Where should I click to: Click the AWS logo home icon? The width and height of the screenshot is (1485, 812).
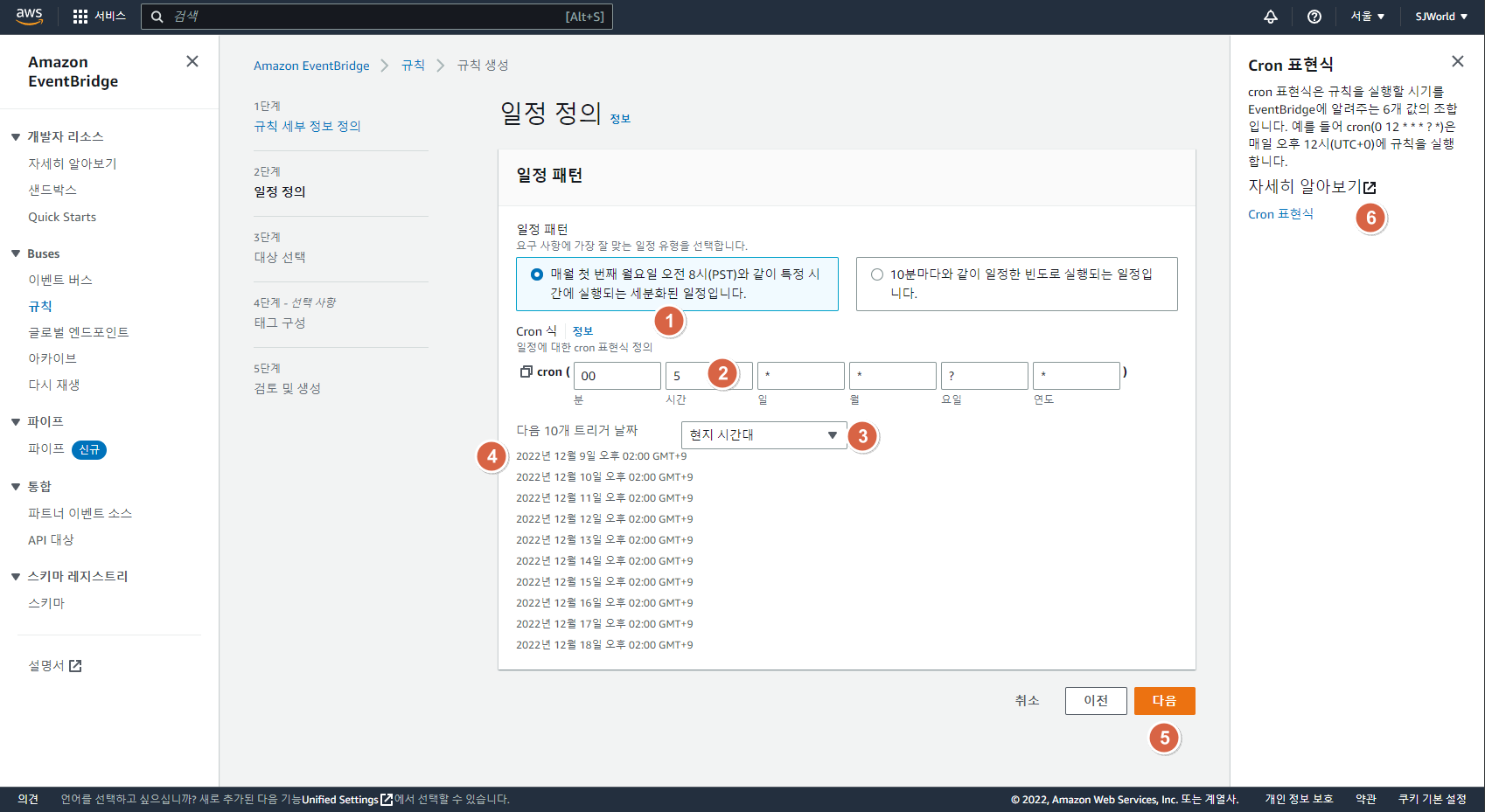(29, 17)
